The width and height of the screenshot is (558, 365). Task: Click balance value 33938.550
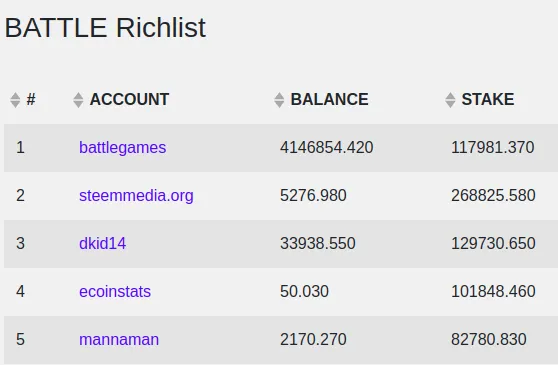(318, 244)
